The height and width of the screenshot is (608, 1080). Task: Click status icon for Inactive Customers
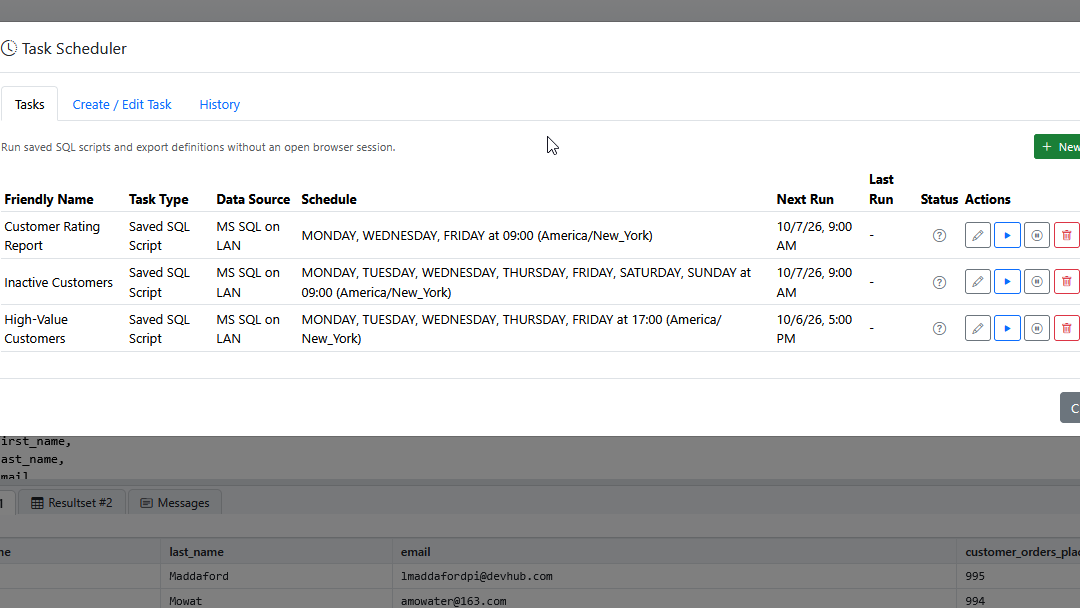[x=939, y=282]
